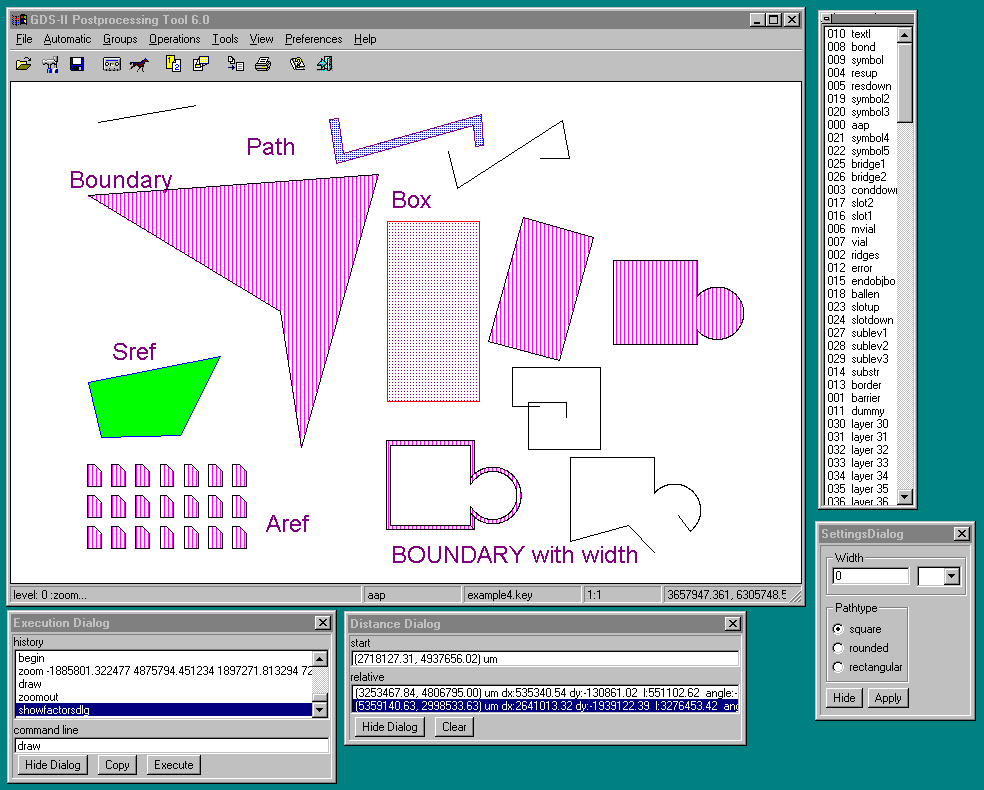This screenshot has height=790, width=984.
Task: Click the Clear button in Distance Dialog
Action: tap(454, 727)
